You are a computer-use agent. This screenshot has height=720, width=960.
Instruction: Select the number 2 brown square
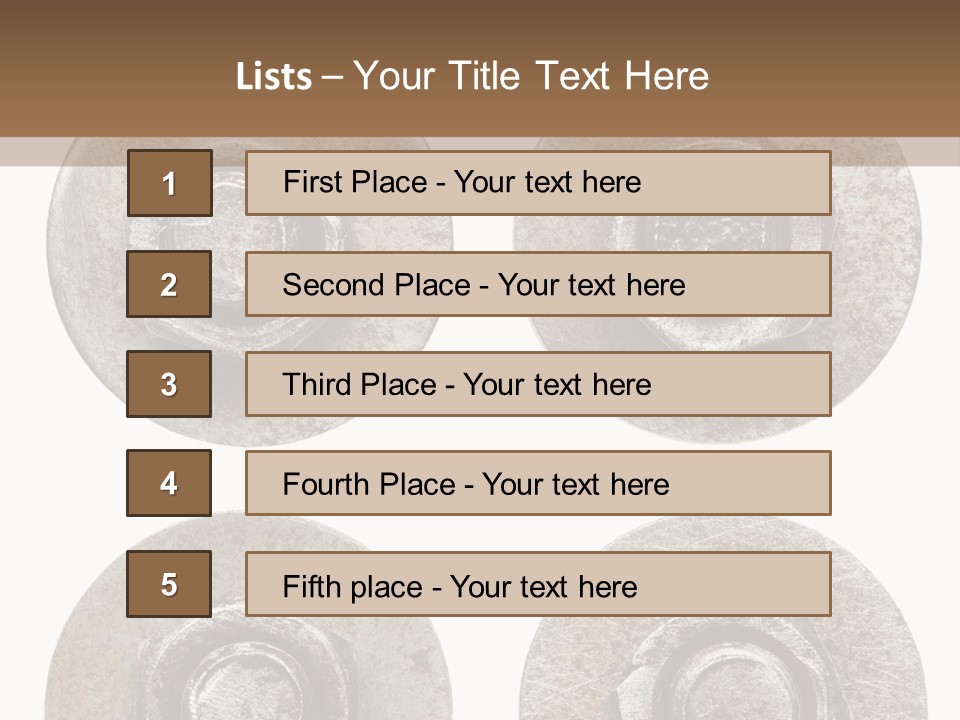pyautogui.click(x=169, y=284)
